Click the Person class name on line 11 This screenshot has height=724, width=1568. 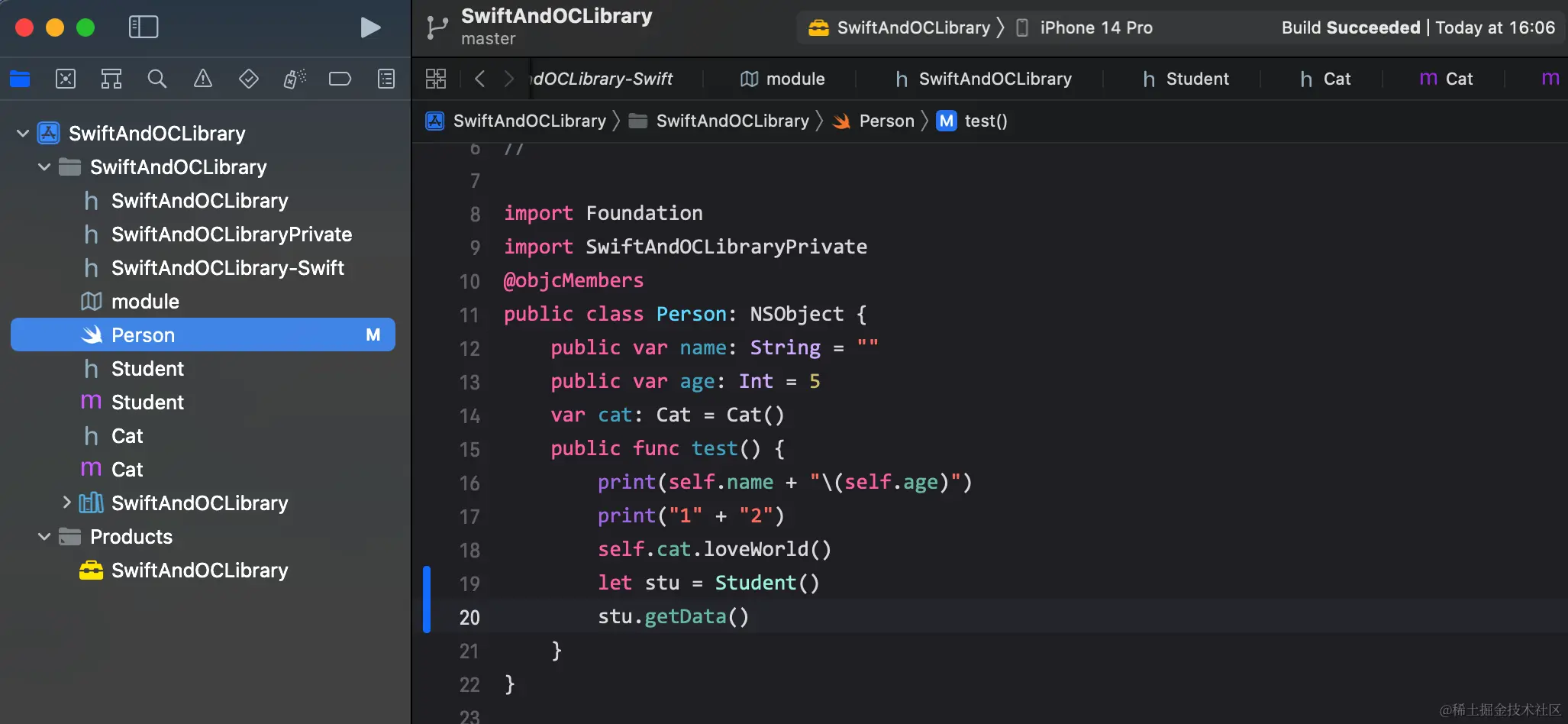[691, 314]
